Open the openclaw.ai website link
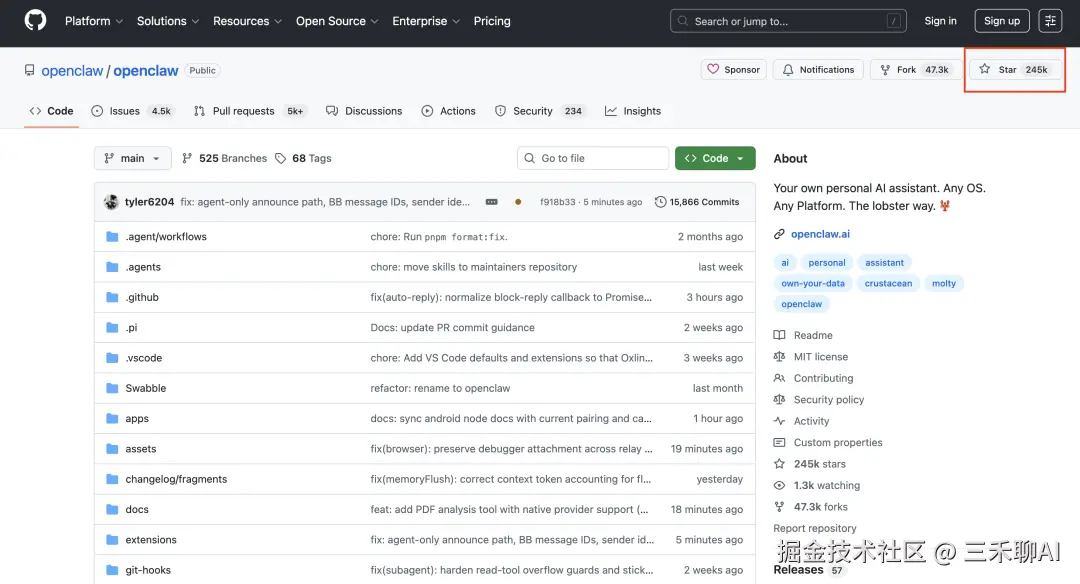The image size is (1080, 584). [x=820, y=234]
